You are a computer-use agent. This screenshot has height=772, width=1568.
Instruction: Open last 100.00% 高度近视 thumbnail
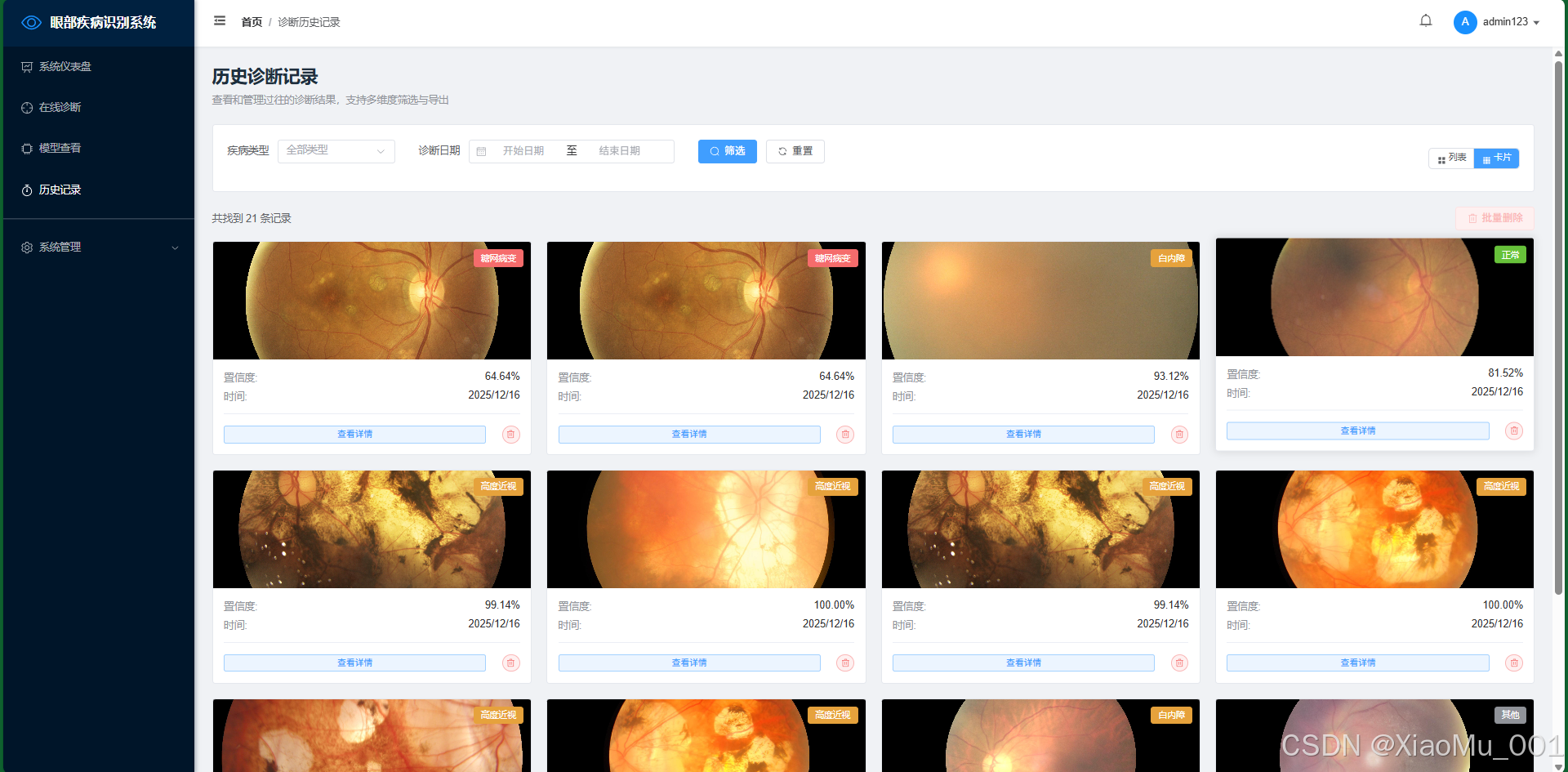point(1374,529)
